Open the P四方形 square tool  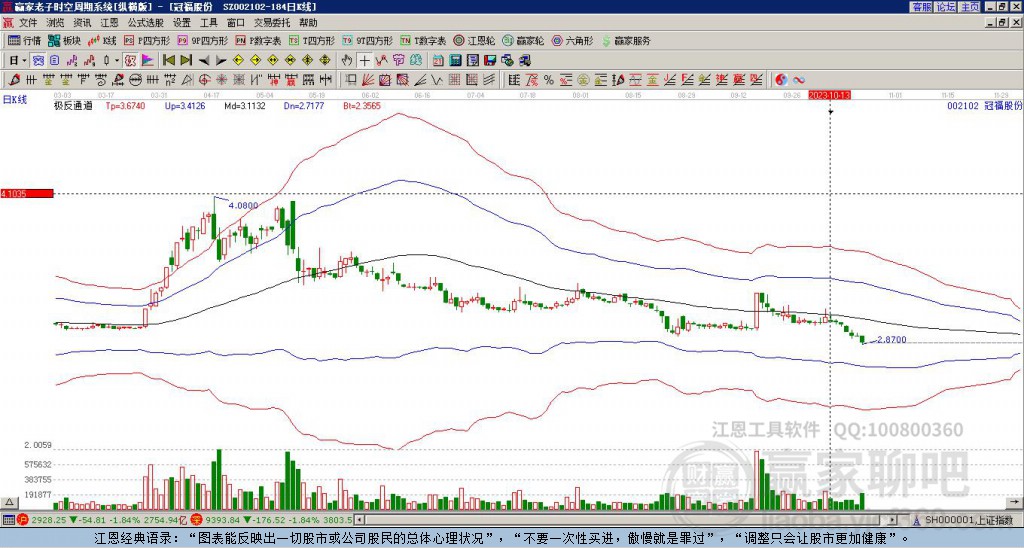pyautogui.click(x=147, y=40)
